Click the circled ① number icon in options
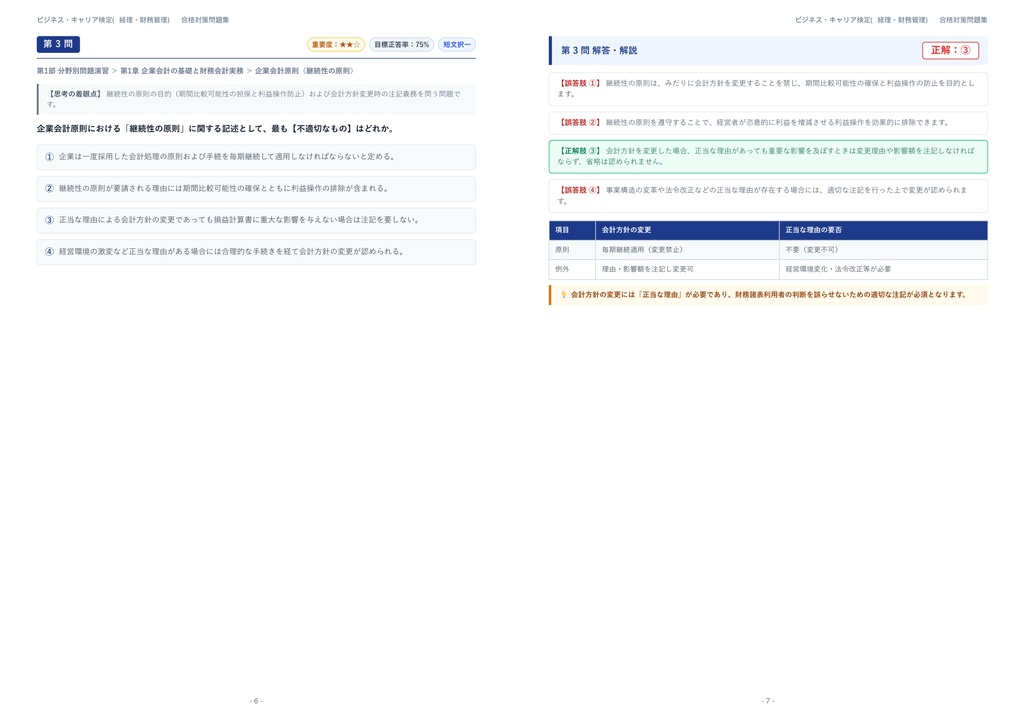Screen dimensions: 1024x724 click(x=49, y=157)
